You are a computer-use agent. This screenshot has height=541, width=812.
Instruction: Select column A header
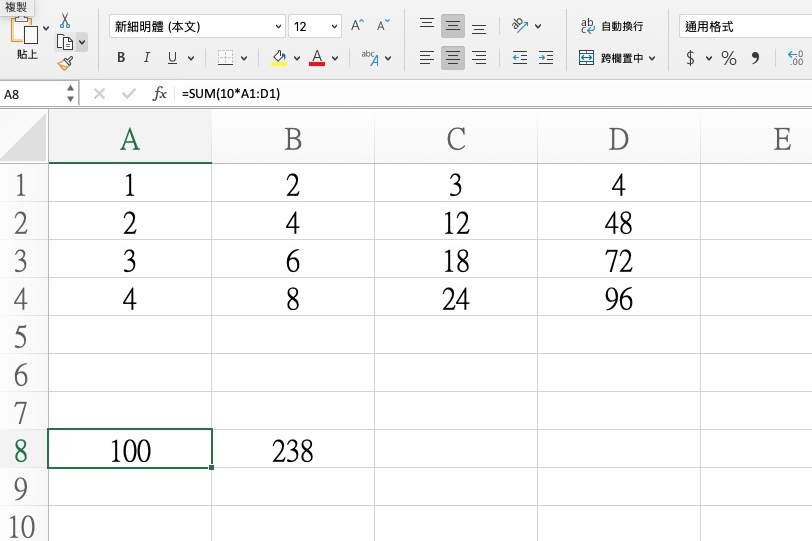click(x=130, y=138)
